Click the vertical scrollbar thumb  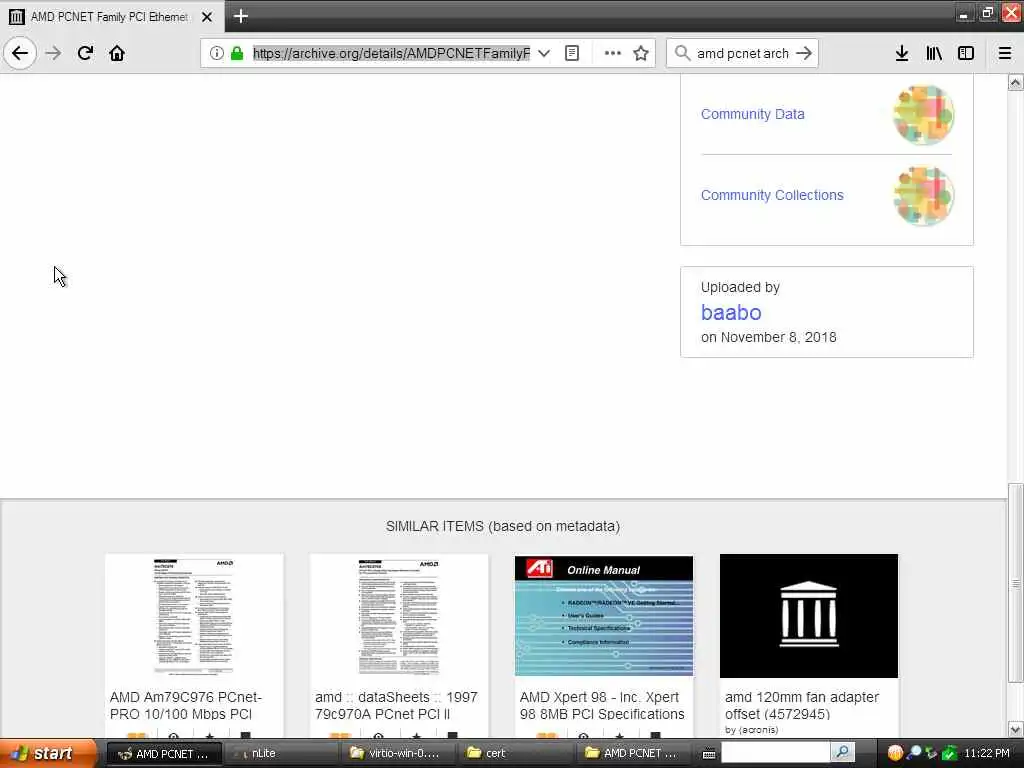pyautogui.click(x=1016, y=583)
